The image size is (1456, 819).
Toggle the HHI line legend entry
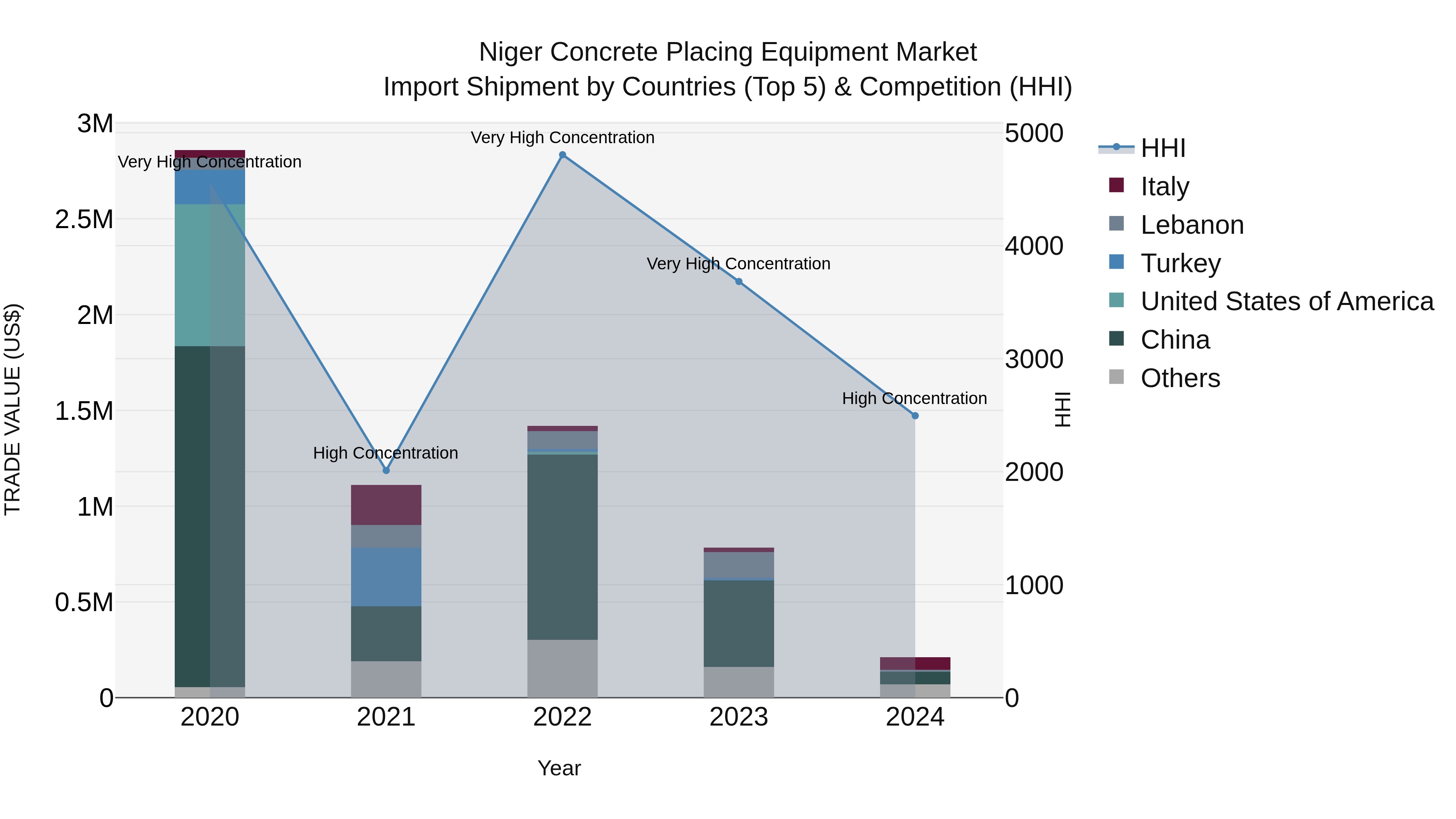[x=1142, y=148]
